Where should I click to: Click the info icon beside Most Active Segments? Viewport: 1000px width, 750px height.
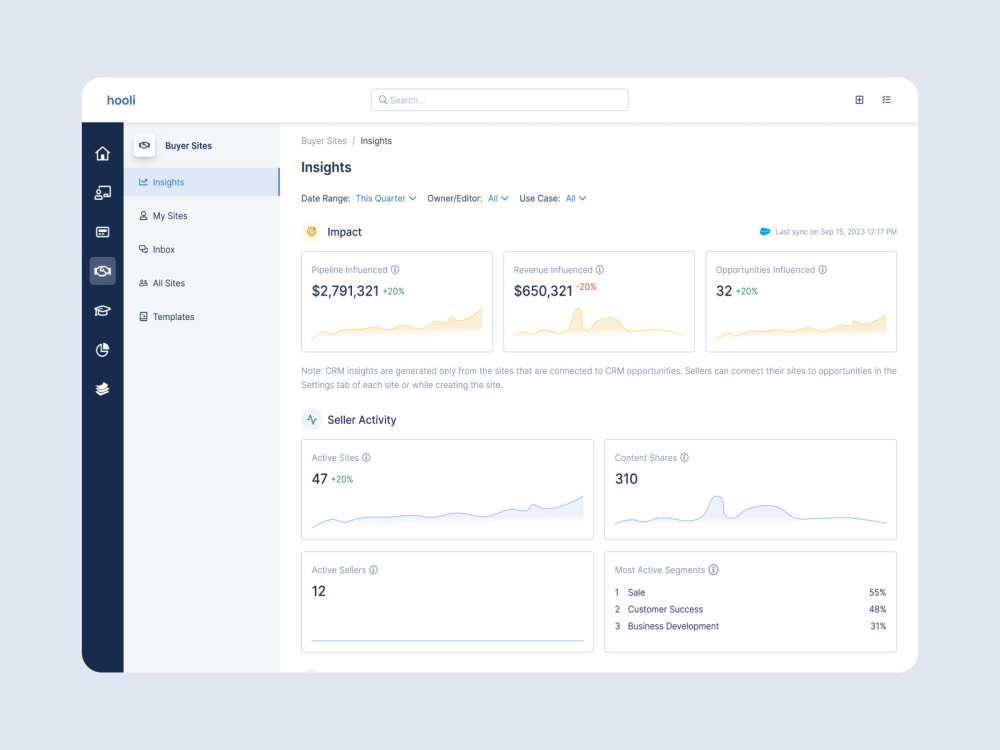pos(714,570)
